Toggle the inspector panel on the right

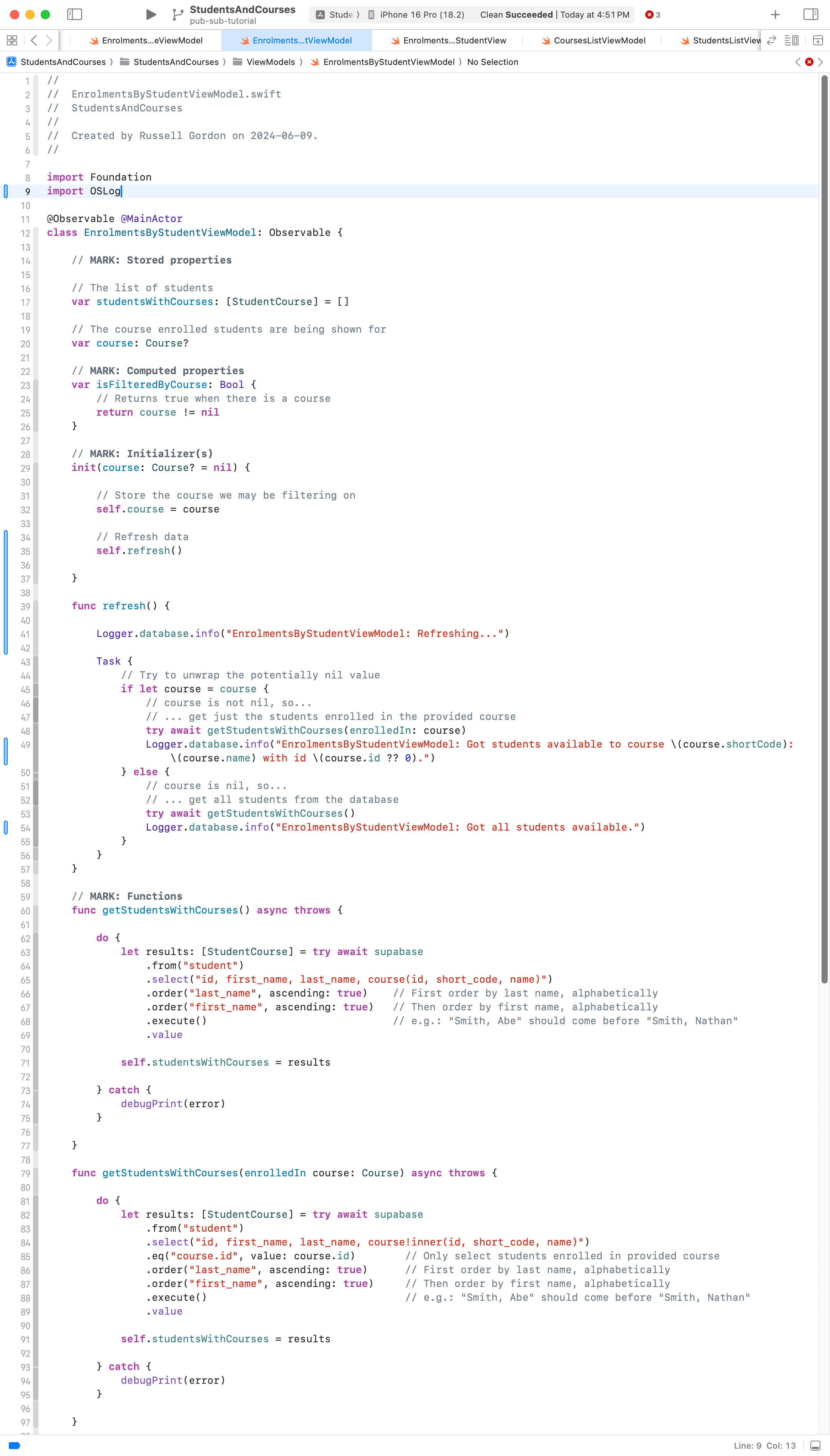click(x=810, y=14)
